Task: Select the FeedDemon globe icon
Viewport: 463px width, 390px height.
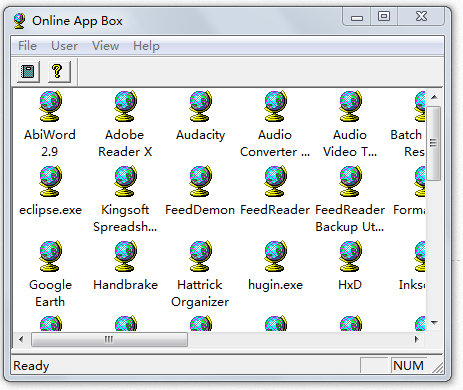Action: tap(200, 181)
